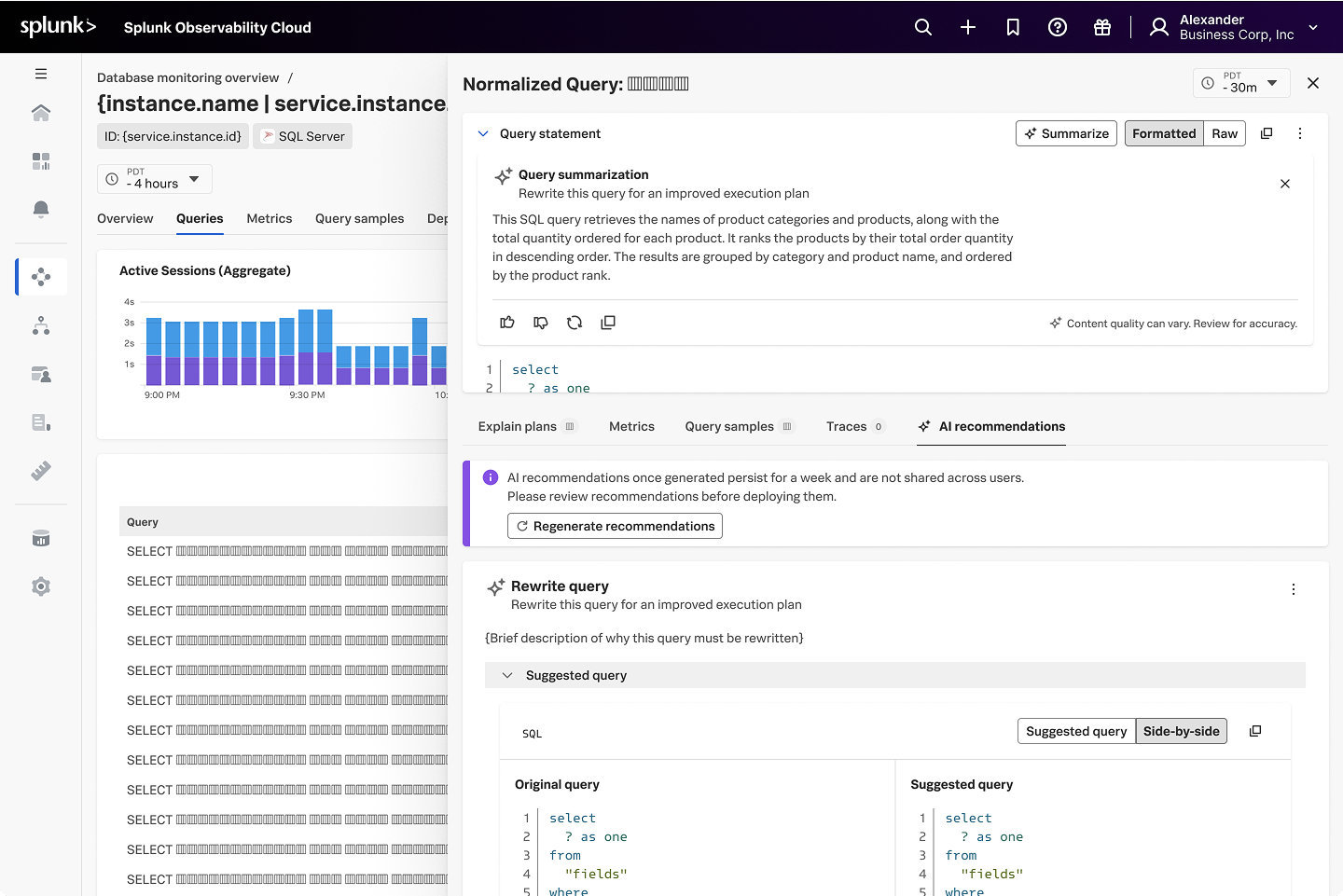Open the 4 hours time range dropdown

tap(154, 178)
